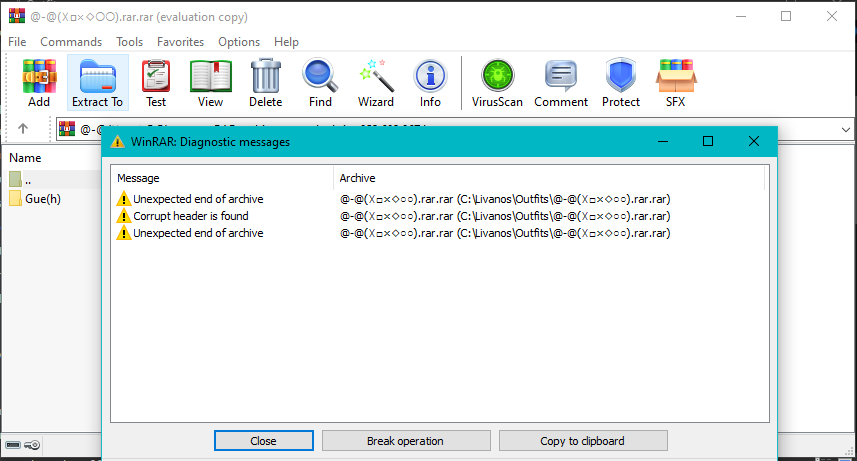
Task: Select the Gue(h) folder
Action: coord(43,198)
